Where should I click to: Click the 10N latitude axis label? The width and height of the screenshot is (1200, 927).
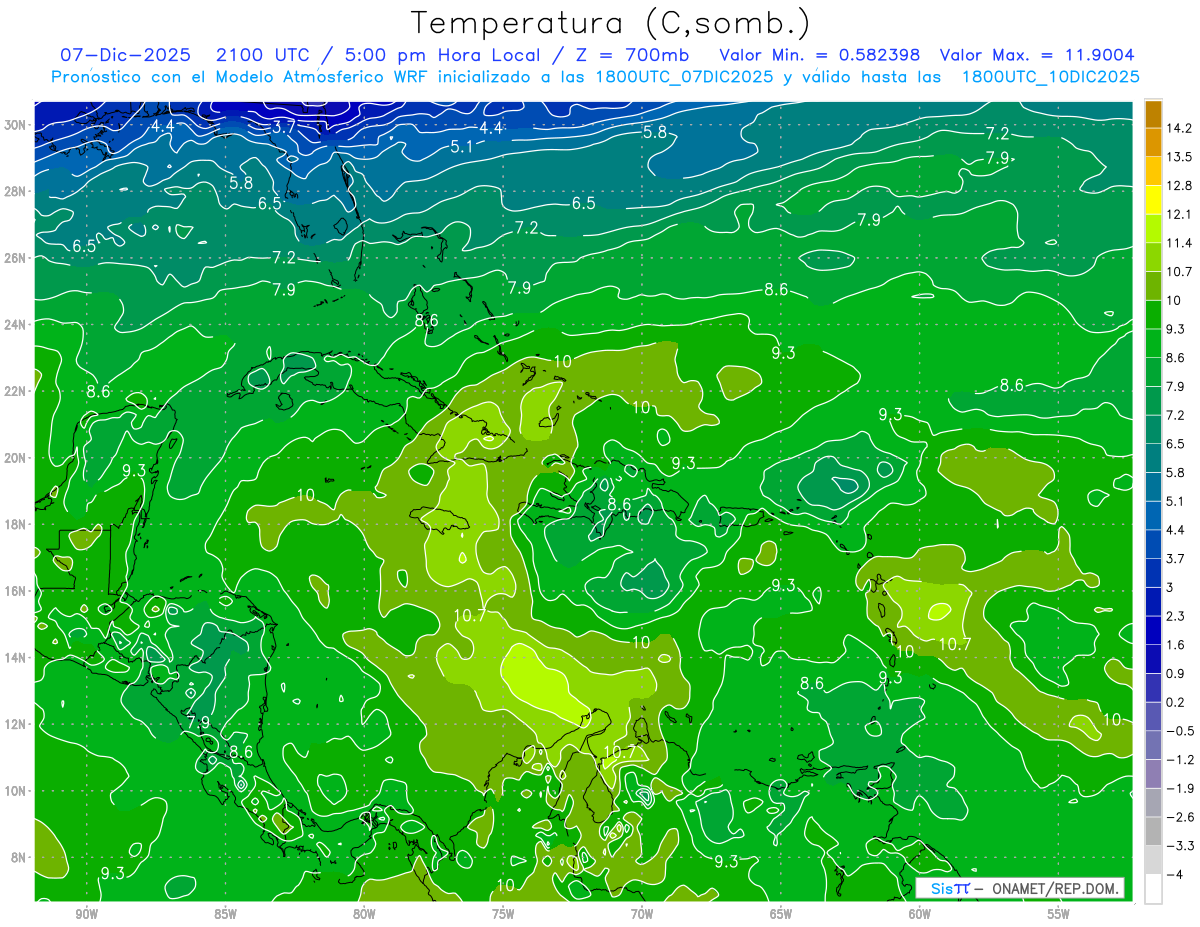tap(15, 791)
